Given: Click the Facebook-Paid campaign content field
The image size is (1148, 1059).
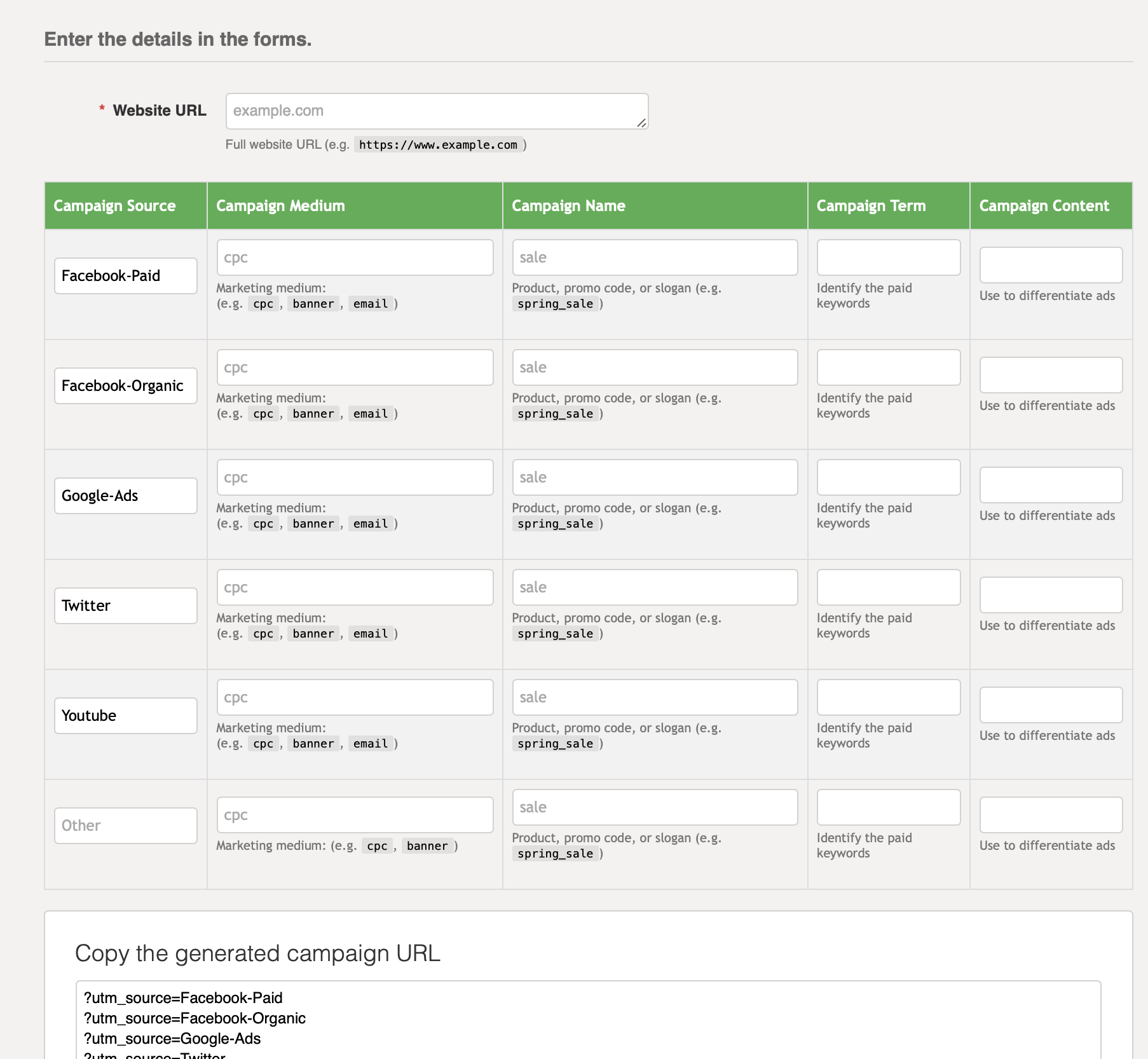Looking at the screenshot, I should (1050, 265).
